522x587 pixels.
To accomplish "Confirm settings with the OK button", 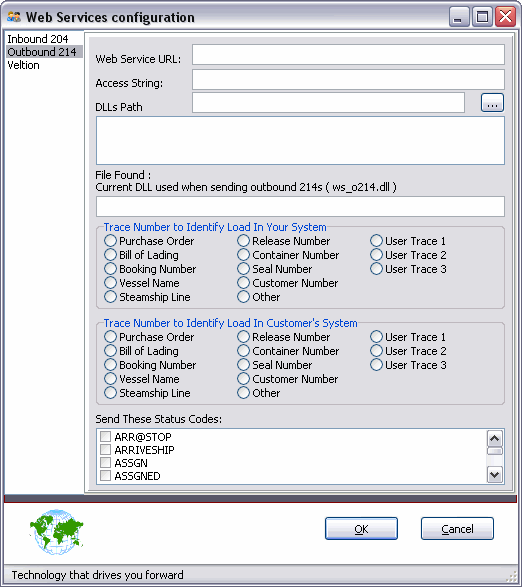I will pyautogui.click(x=361, y=529).
